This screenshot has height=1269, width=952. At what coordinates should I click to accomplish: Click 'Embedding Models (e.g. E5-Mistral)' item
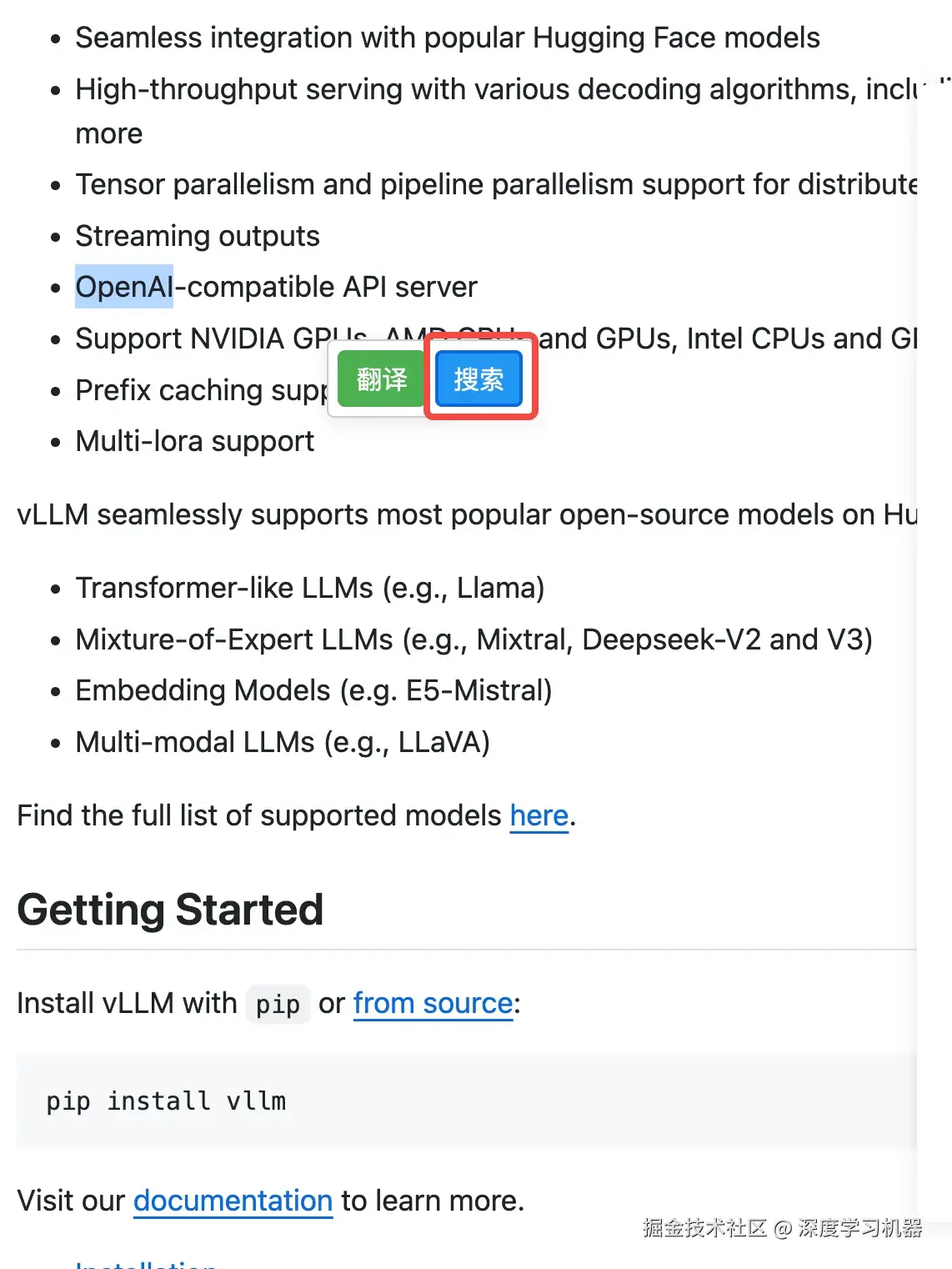coord(313,690)
